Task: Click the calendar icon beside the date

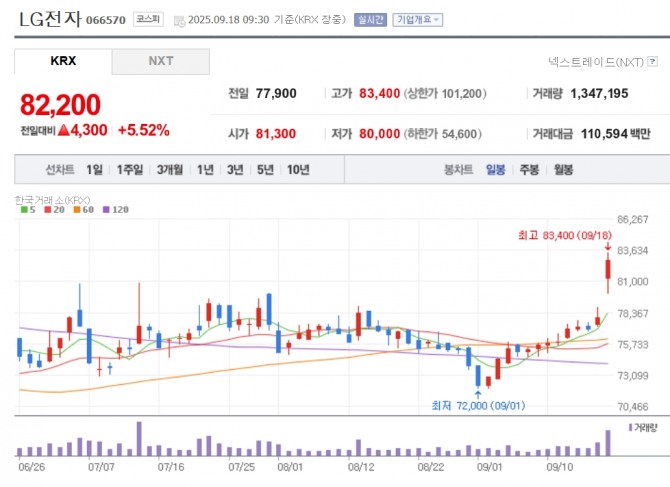Action: pyautogui.click(x=179, y=20)
